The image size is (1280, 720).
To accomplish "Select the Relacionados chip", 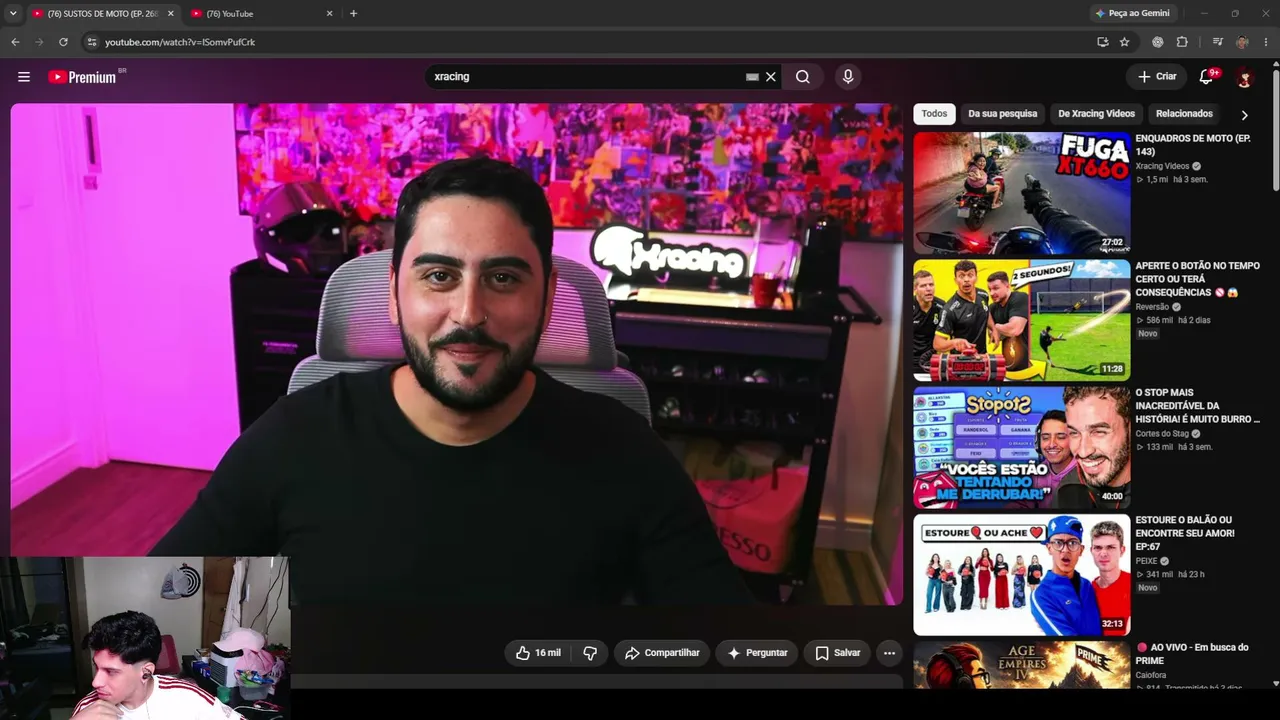I will [x=1184, y=114].
